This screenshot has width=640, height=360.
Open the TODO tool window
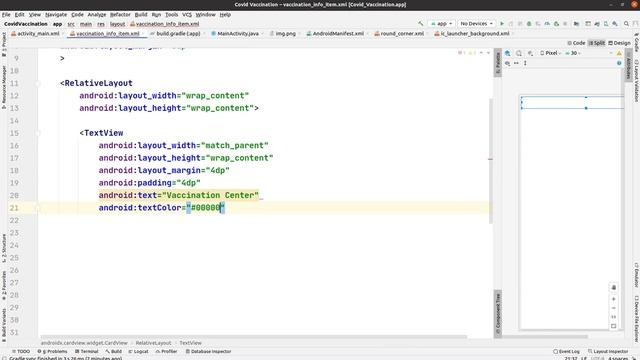coord(21,351)
